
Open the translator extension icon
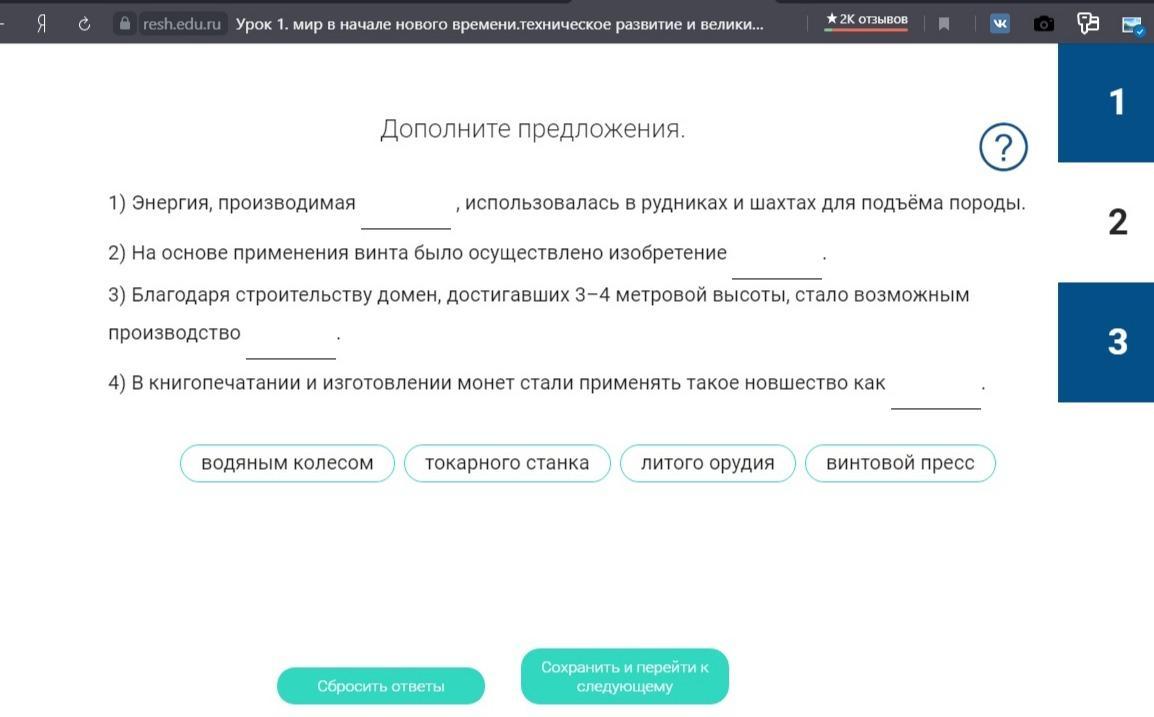pyautogui.click(x=1088, y=24)
